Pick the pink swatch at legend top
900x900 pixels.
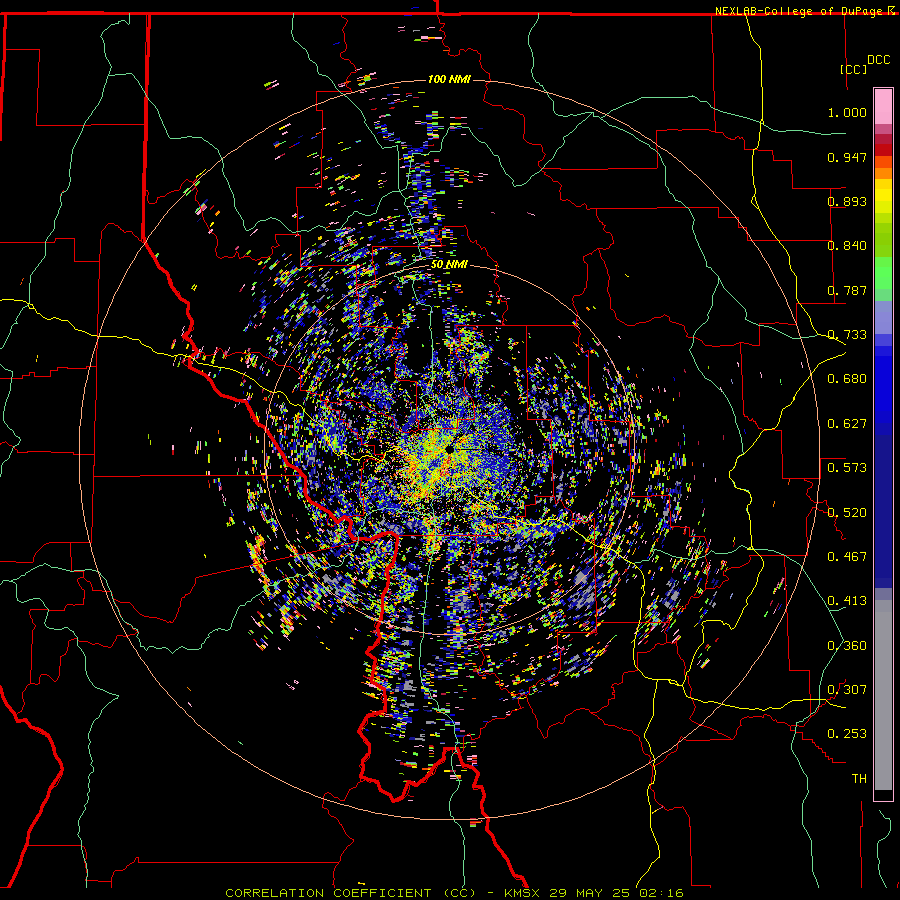pos(883,106)
